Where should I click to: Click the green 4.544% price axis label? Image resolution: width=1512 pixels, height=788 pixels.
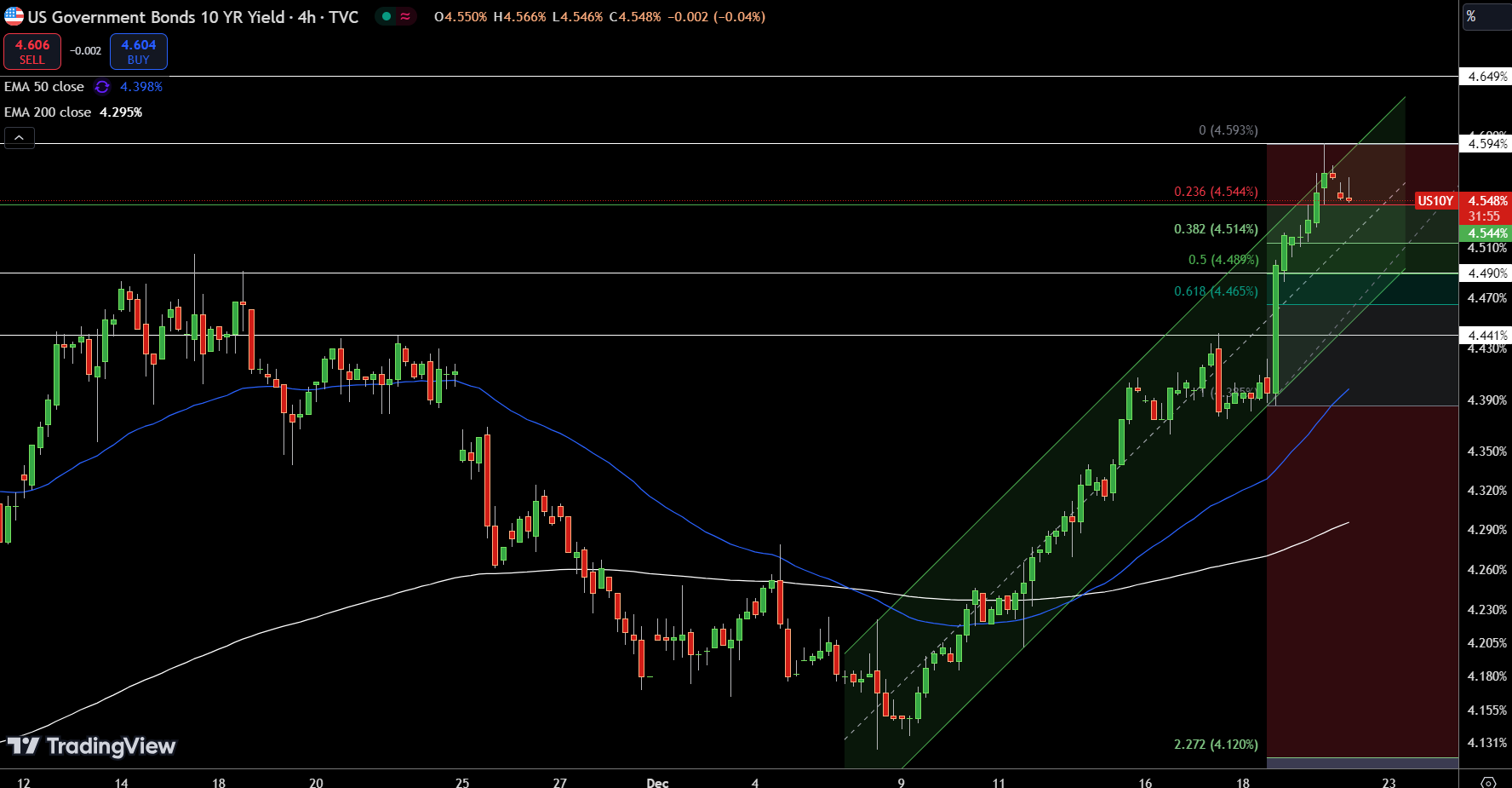pyautogui.click(x=1487, y=233)
